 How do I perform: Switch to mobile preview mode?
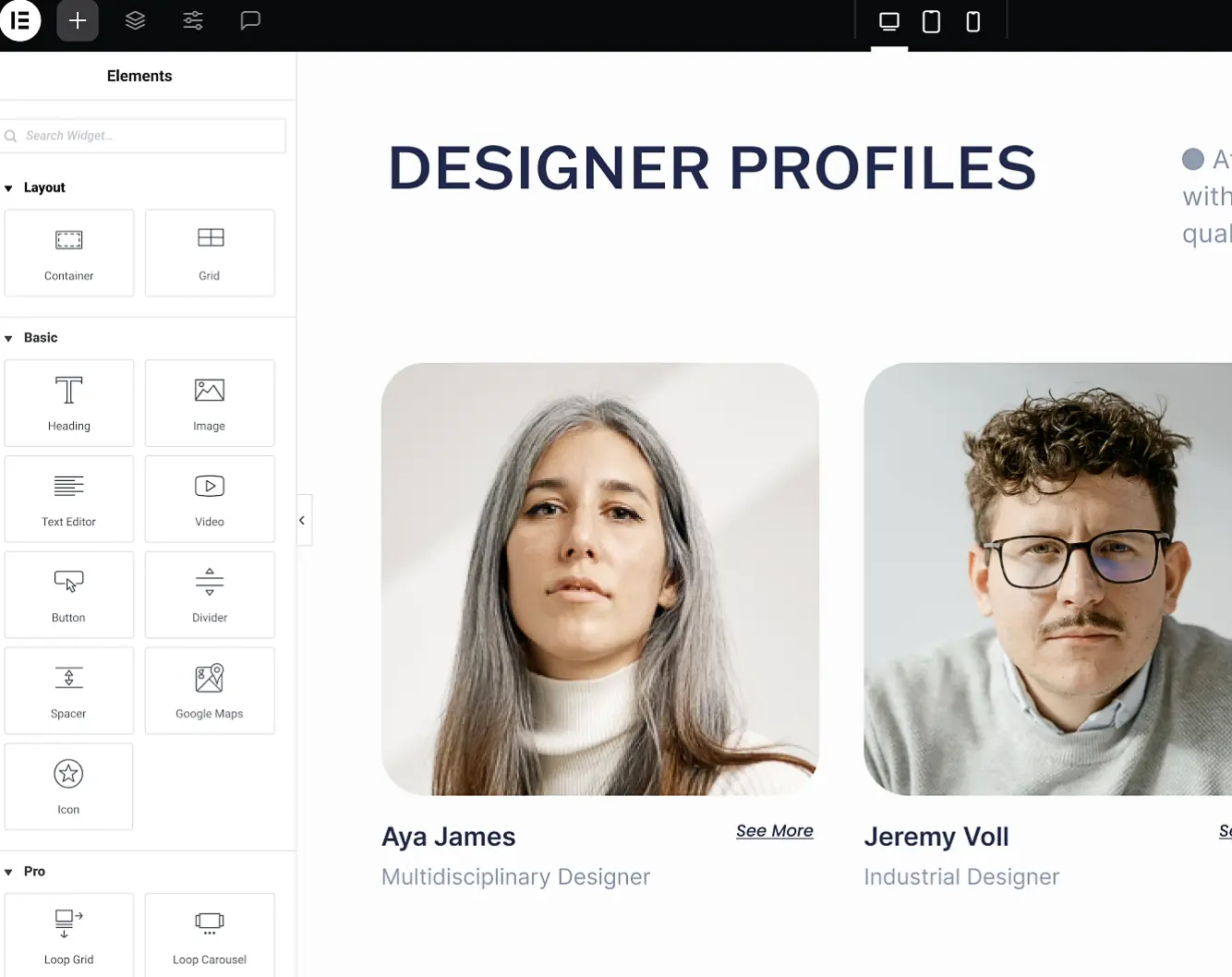coord(972,22)
